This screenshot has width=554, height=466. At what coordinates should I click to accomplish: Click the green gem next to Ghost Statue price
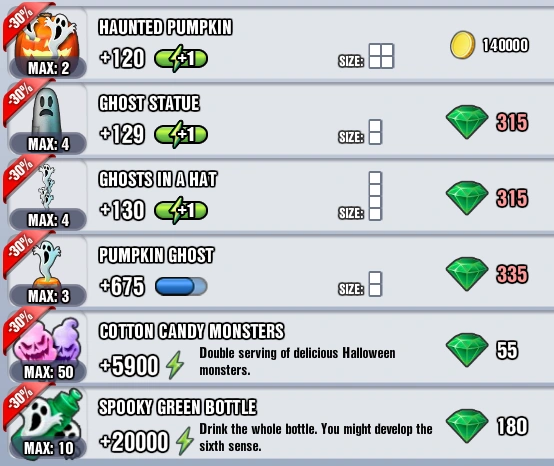tap(467, 122)
